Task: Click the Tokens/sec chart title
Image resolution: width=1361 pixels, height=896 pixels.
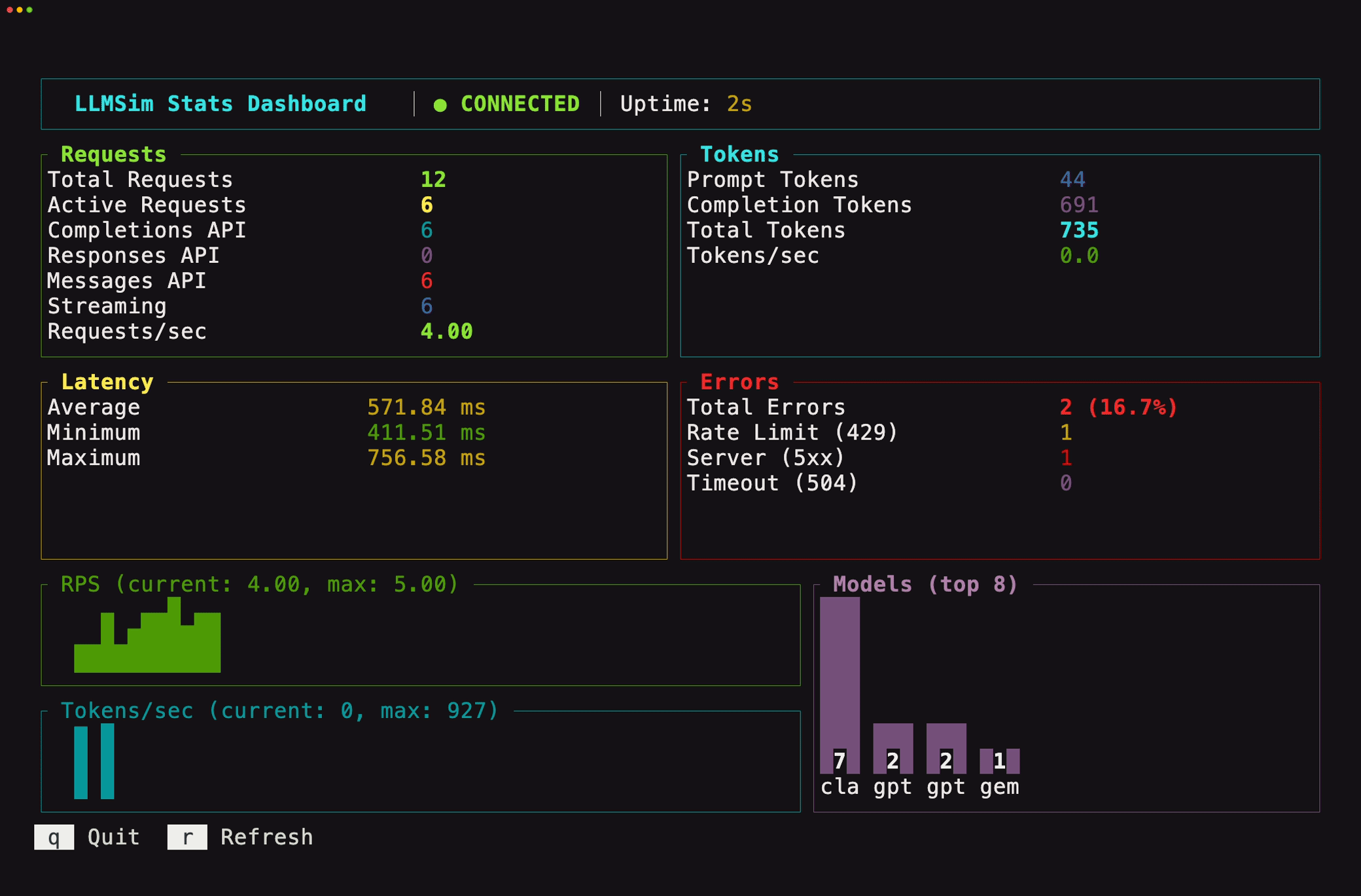Action: tap(280, 710)
